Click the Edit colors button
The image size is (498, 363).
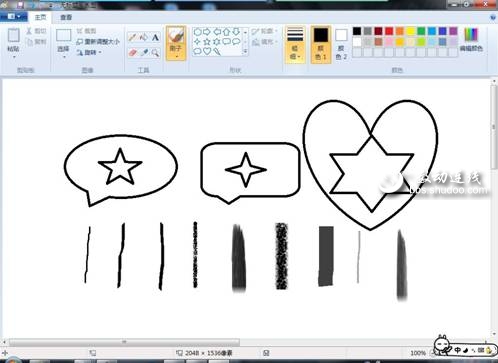pyautogui.click(x=471, y=40)
